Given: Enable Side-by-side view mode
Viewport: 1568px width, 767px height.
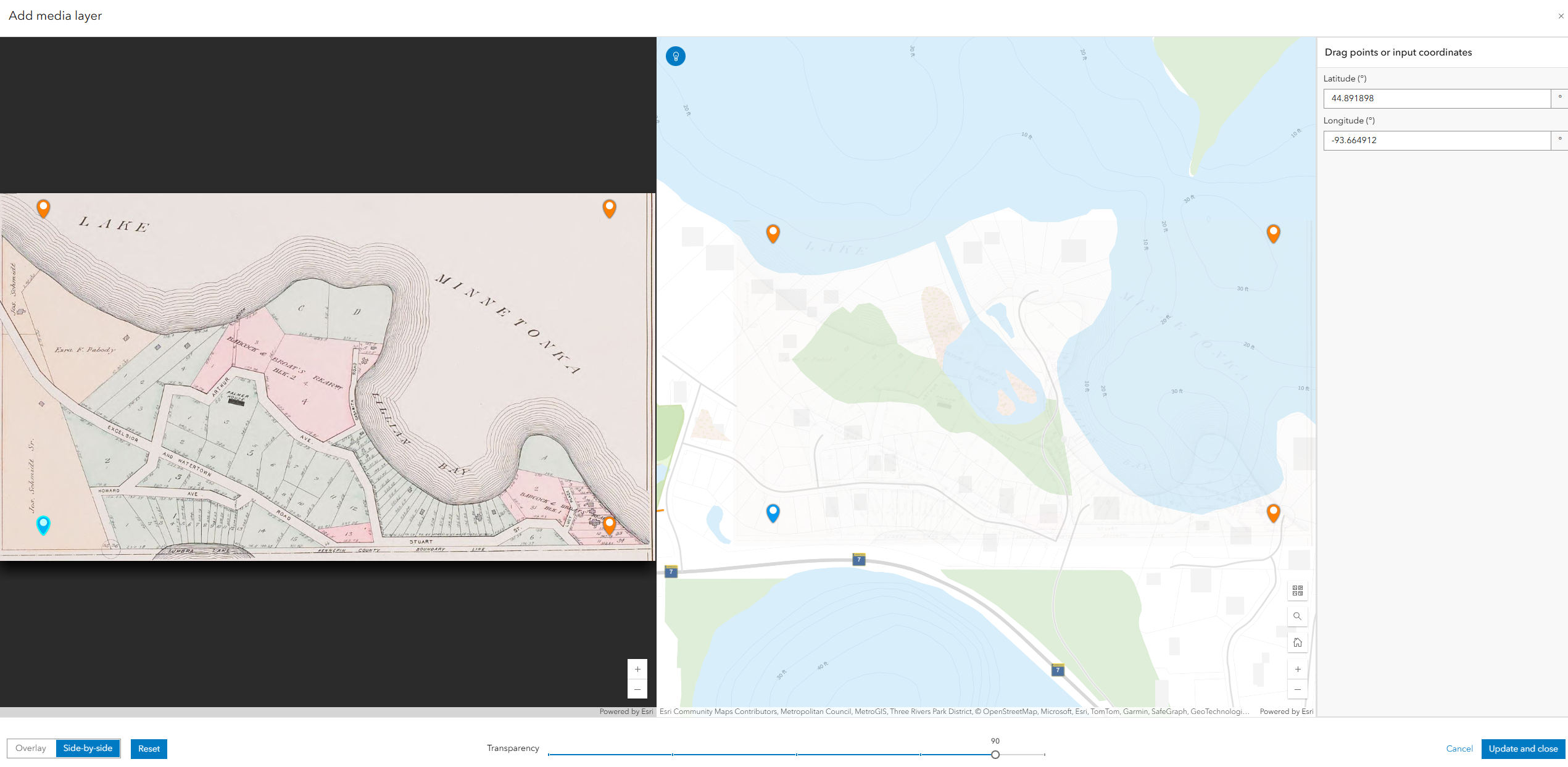Looking at the screenshot, I should click(87, 748).
